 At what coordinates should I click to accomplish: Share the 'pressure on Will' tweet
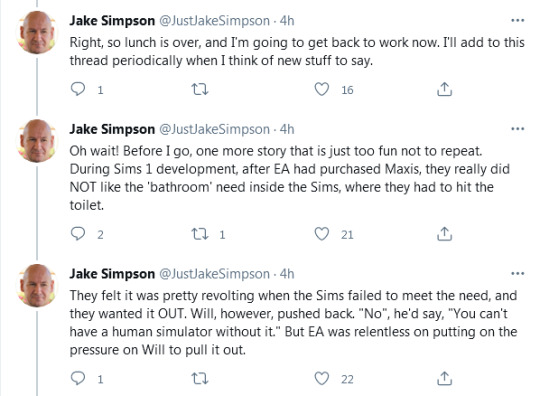pos(444,378)
